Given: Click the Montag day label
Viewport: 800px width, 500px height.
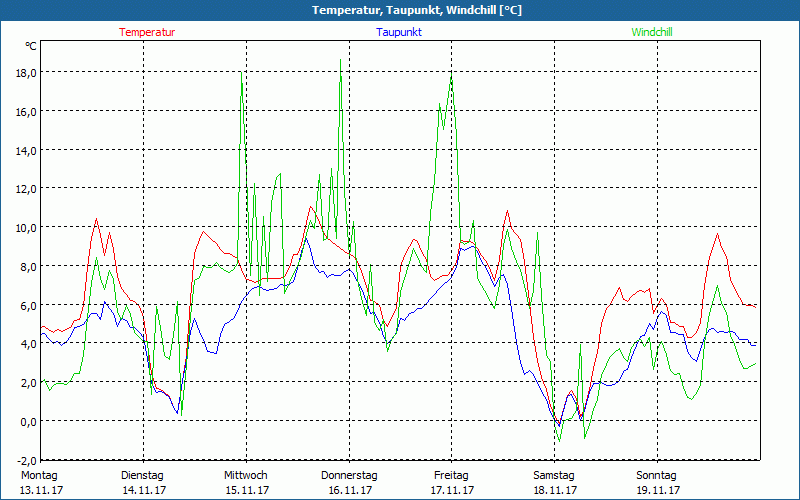Looking at the screenshot, I should [40, 475].
